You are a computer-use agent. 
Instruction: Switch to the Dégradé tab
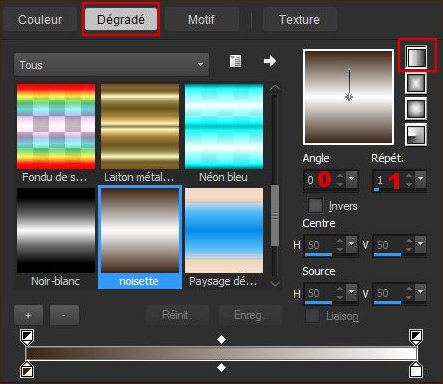[x=121, y=20]
